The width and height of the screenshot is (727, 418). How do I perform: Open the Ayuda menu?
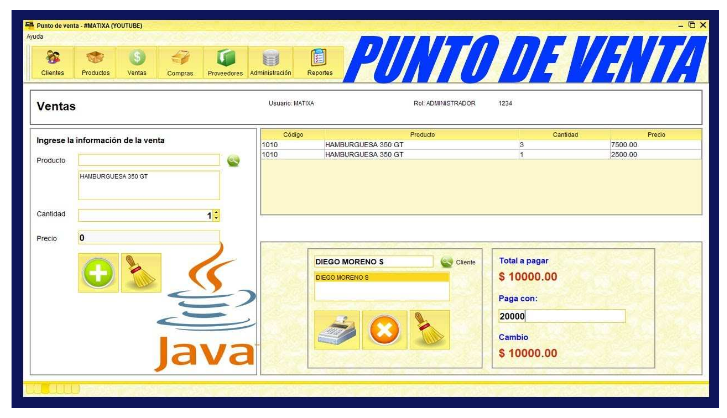[x=34, y=36]
